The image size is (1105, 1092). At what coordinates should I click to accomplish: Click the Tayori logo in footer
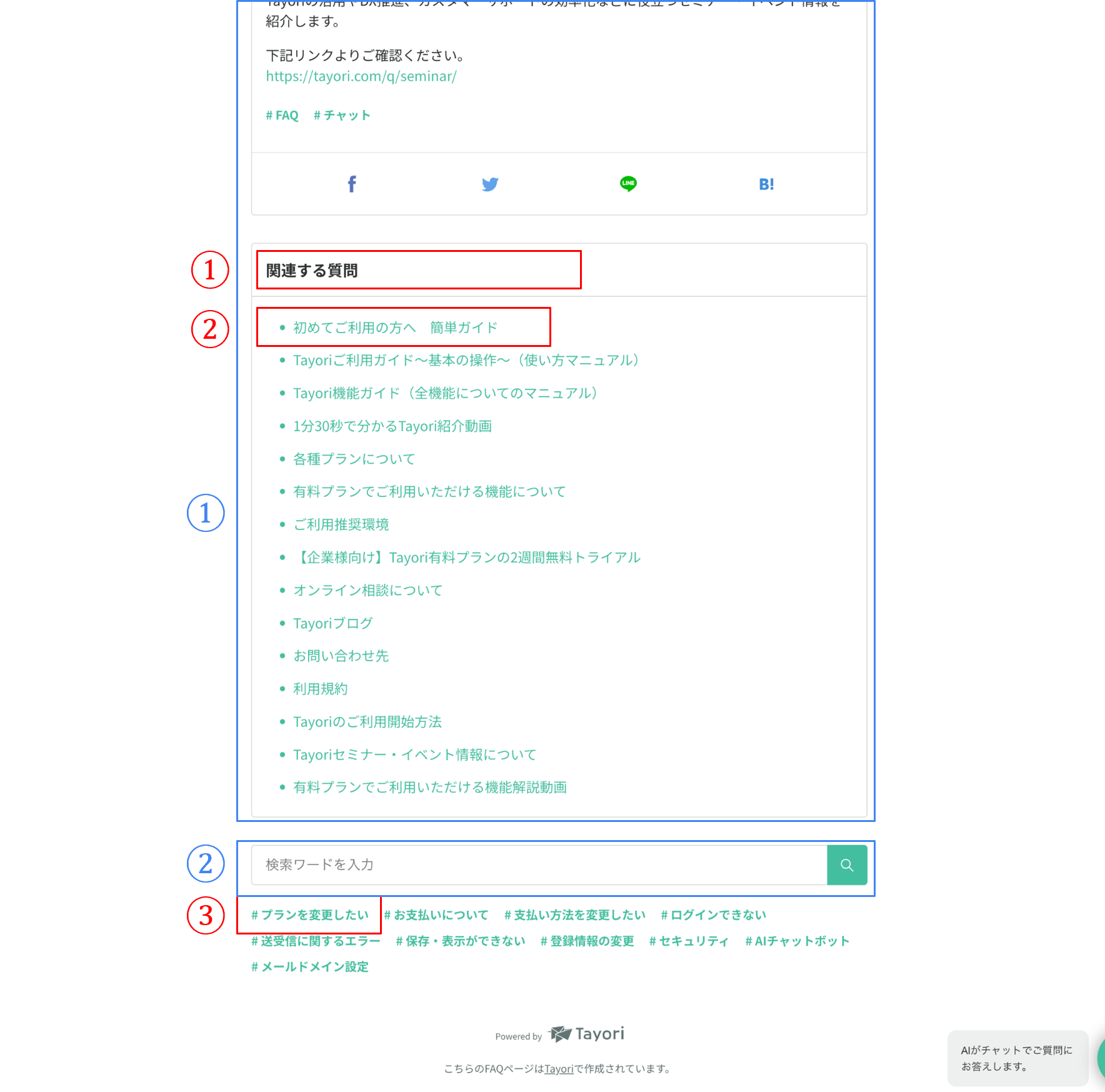[x=586, y=1034]
